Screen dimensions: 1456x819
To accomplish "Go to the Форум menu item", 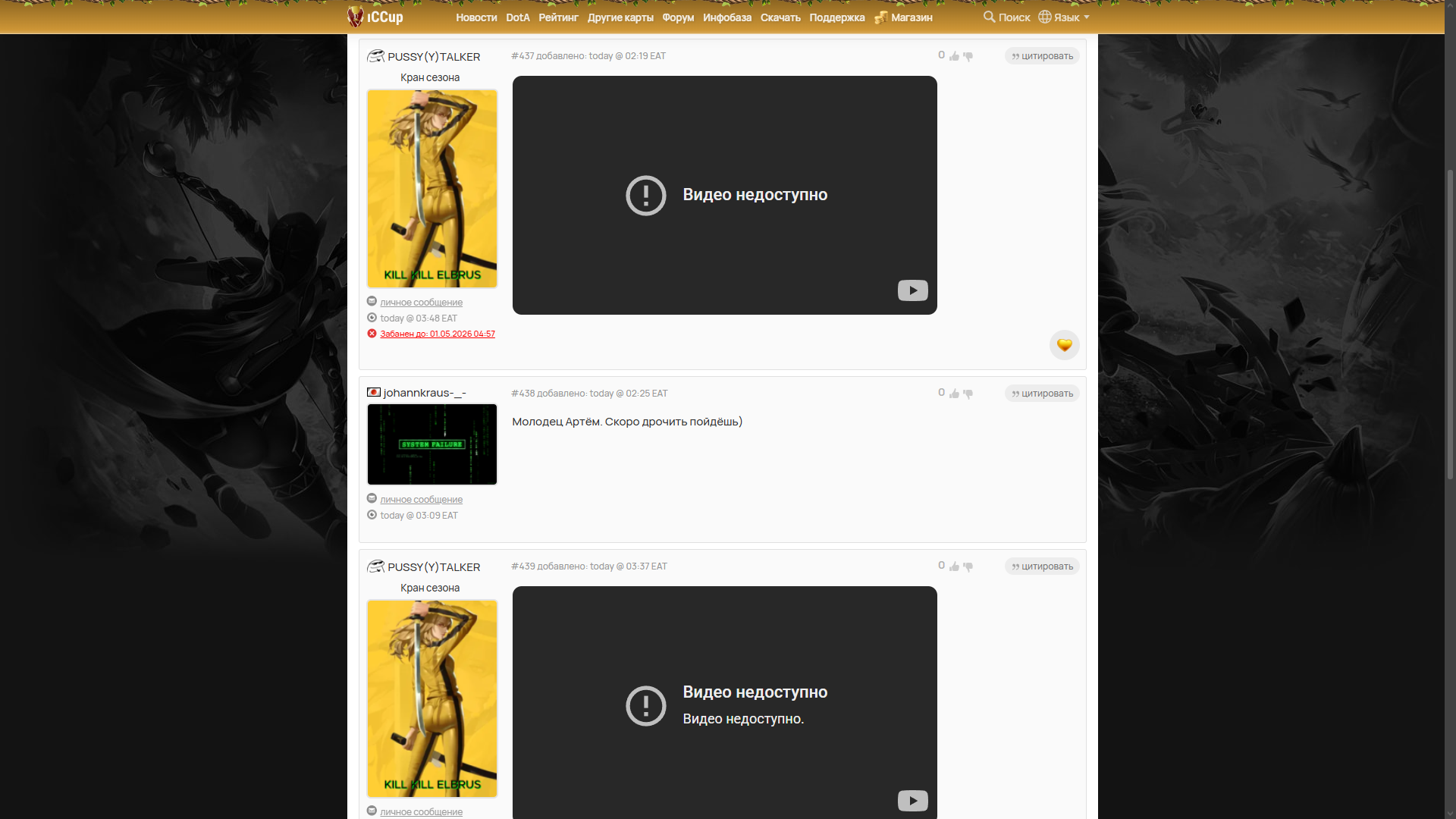I will click(677, 17).
